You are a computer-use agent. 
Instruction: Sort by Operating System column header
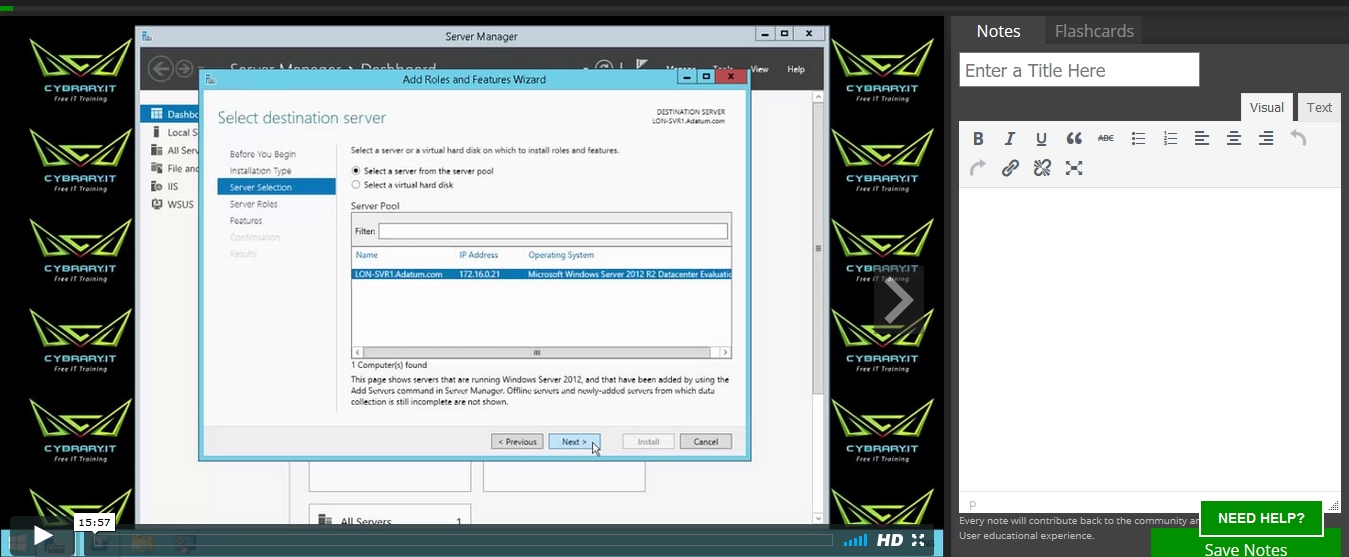click(561, 255)
